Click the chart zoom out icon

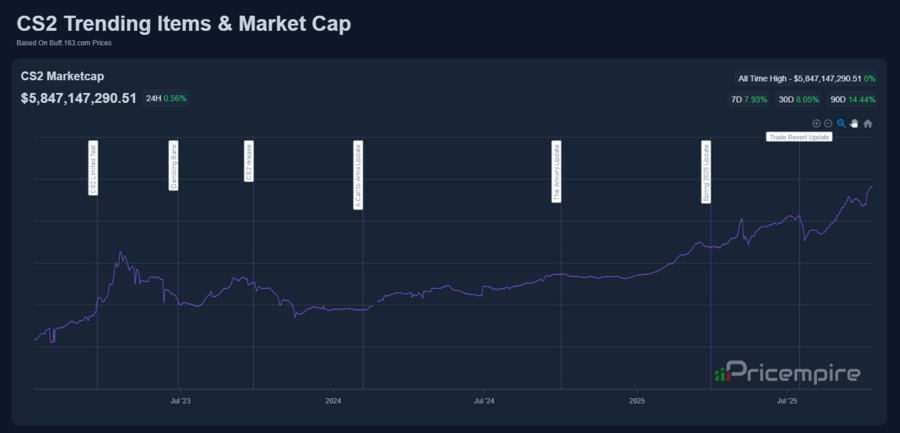click(828, 124)
